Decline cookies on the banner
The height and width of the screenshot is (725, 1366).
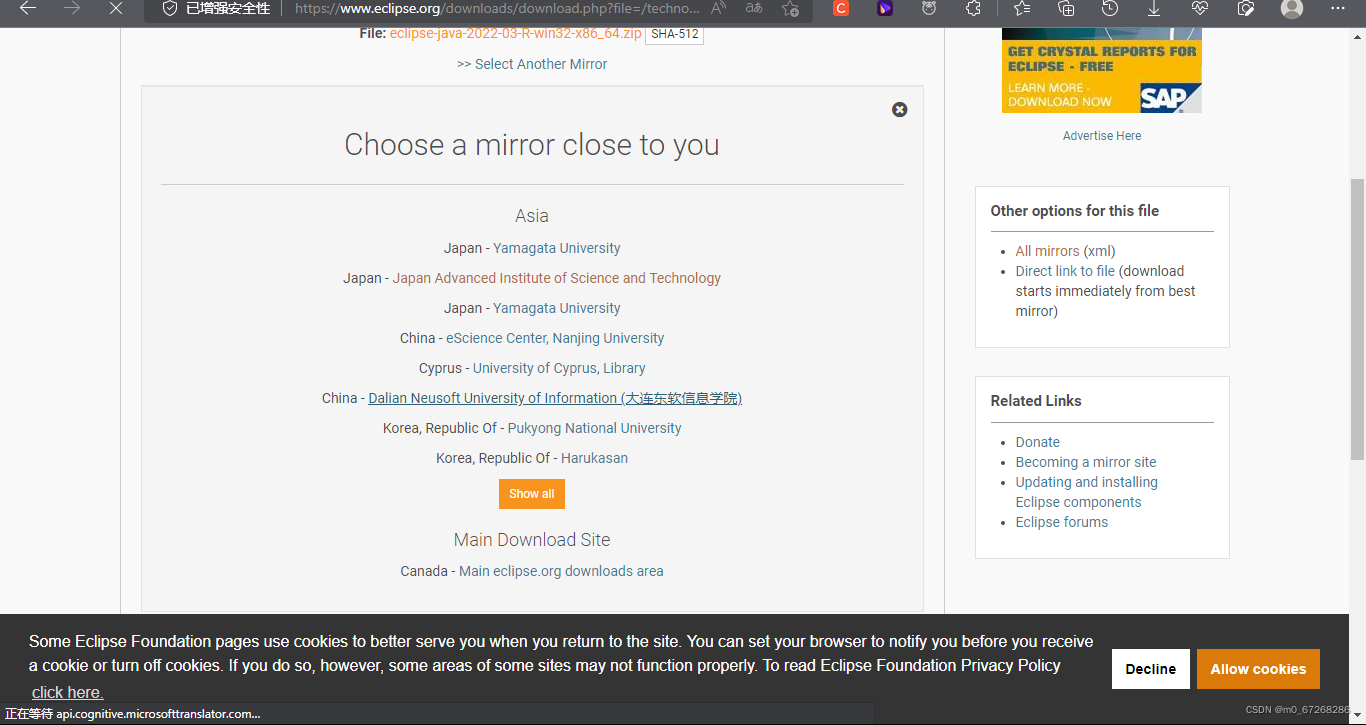(1151, 669)
